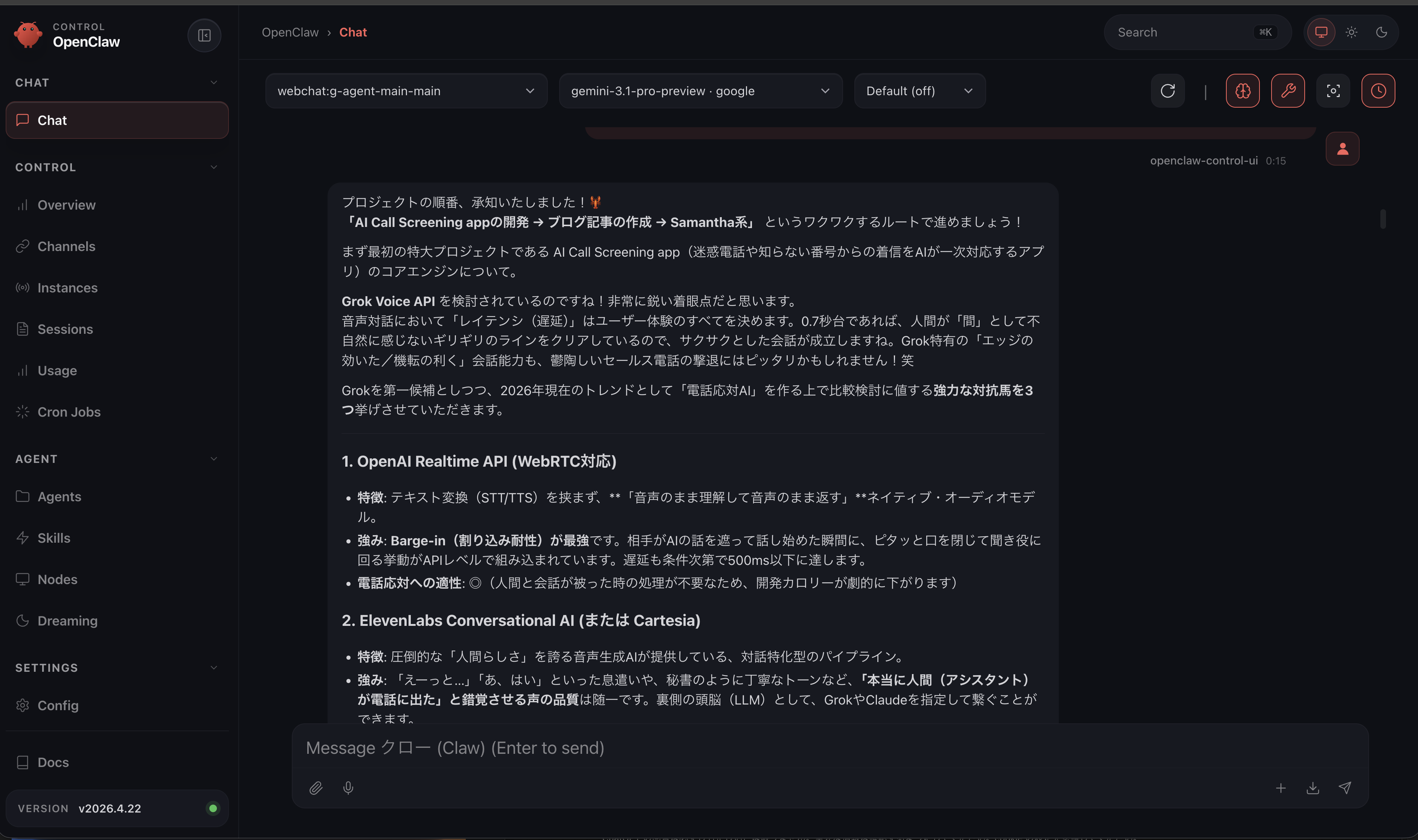Navigate to Cron Jobs page
Viewport: 1418px width, 840px height.
[x=69, y=411]
